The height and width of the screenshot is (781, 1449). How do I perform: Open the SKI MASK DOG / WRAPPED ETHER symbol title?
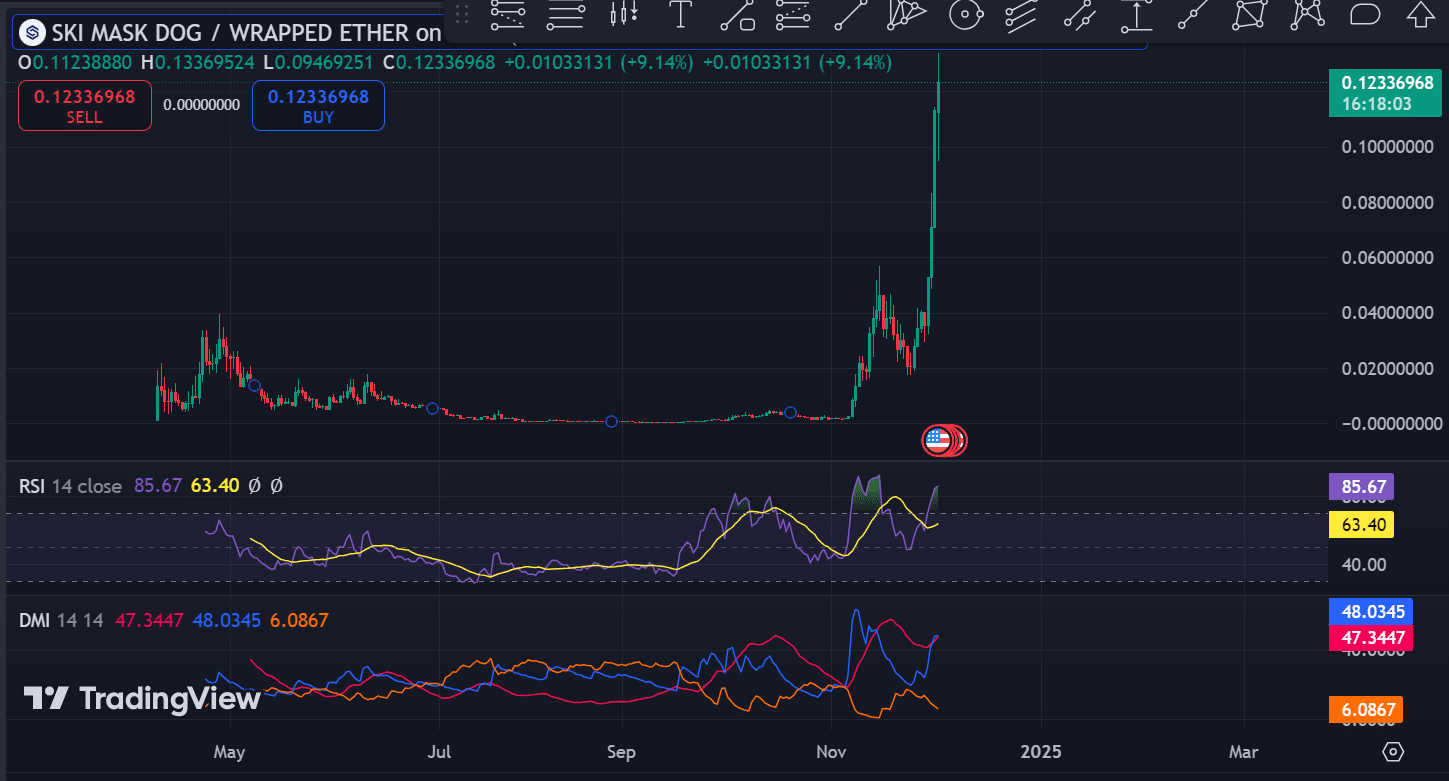pyautogui.click(x=247, y=33)
